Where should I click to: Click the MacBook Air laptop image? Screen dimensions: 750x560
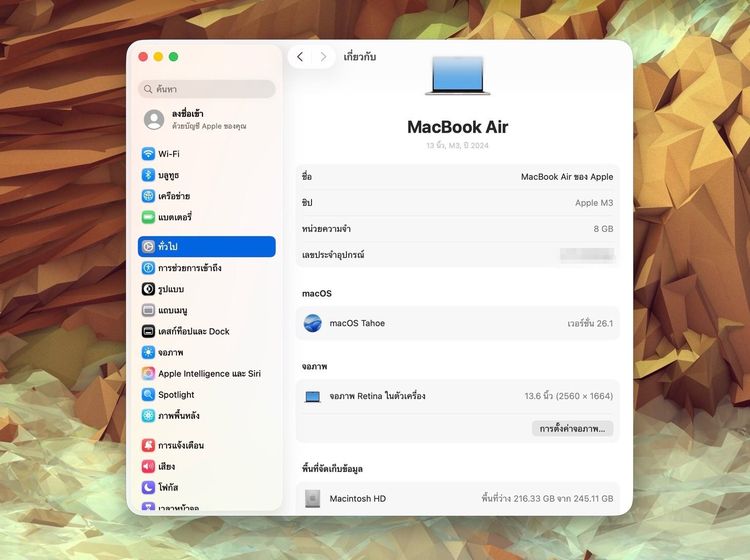(x=458, y=76)
